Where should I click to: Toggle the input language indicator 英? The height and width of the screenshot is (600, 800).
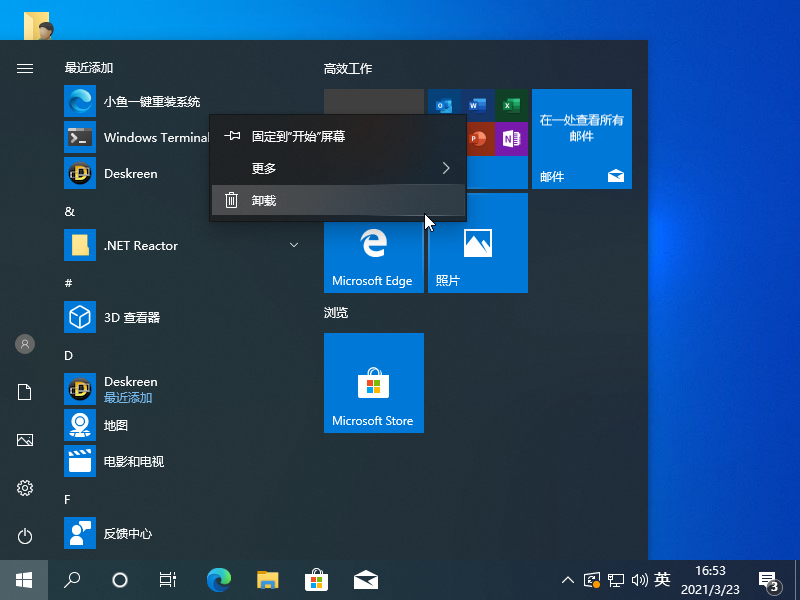point(662,579)
